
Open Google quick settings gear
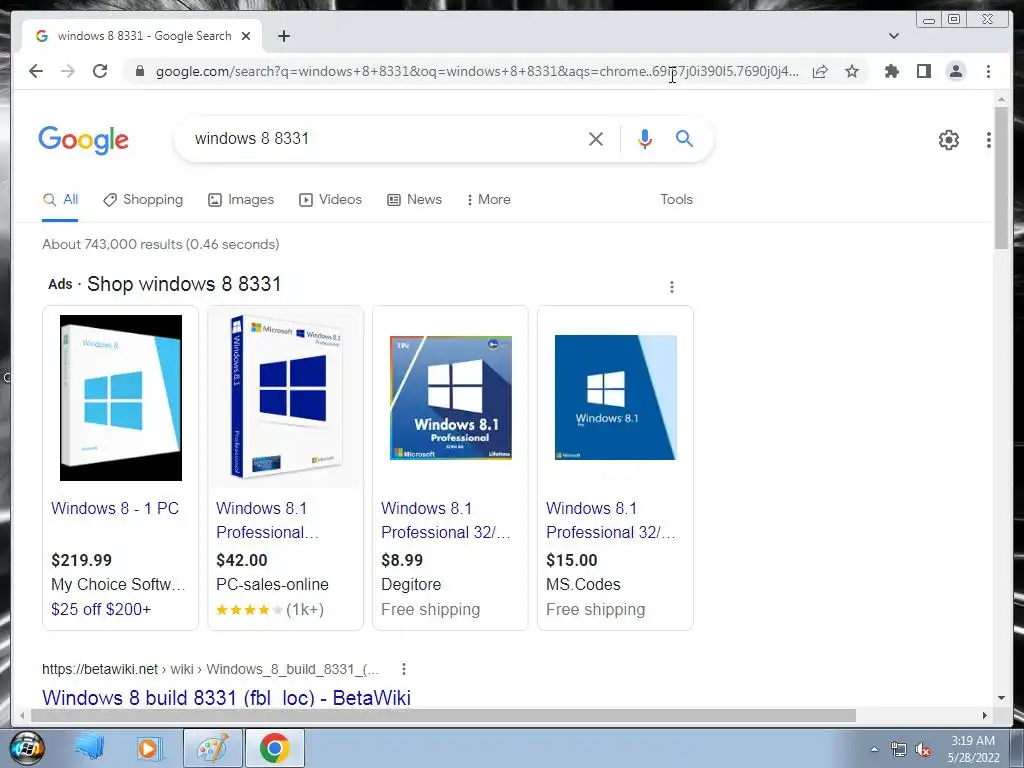coord(948,139)
